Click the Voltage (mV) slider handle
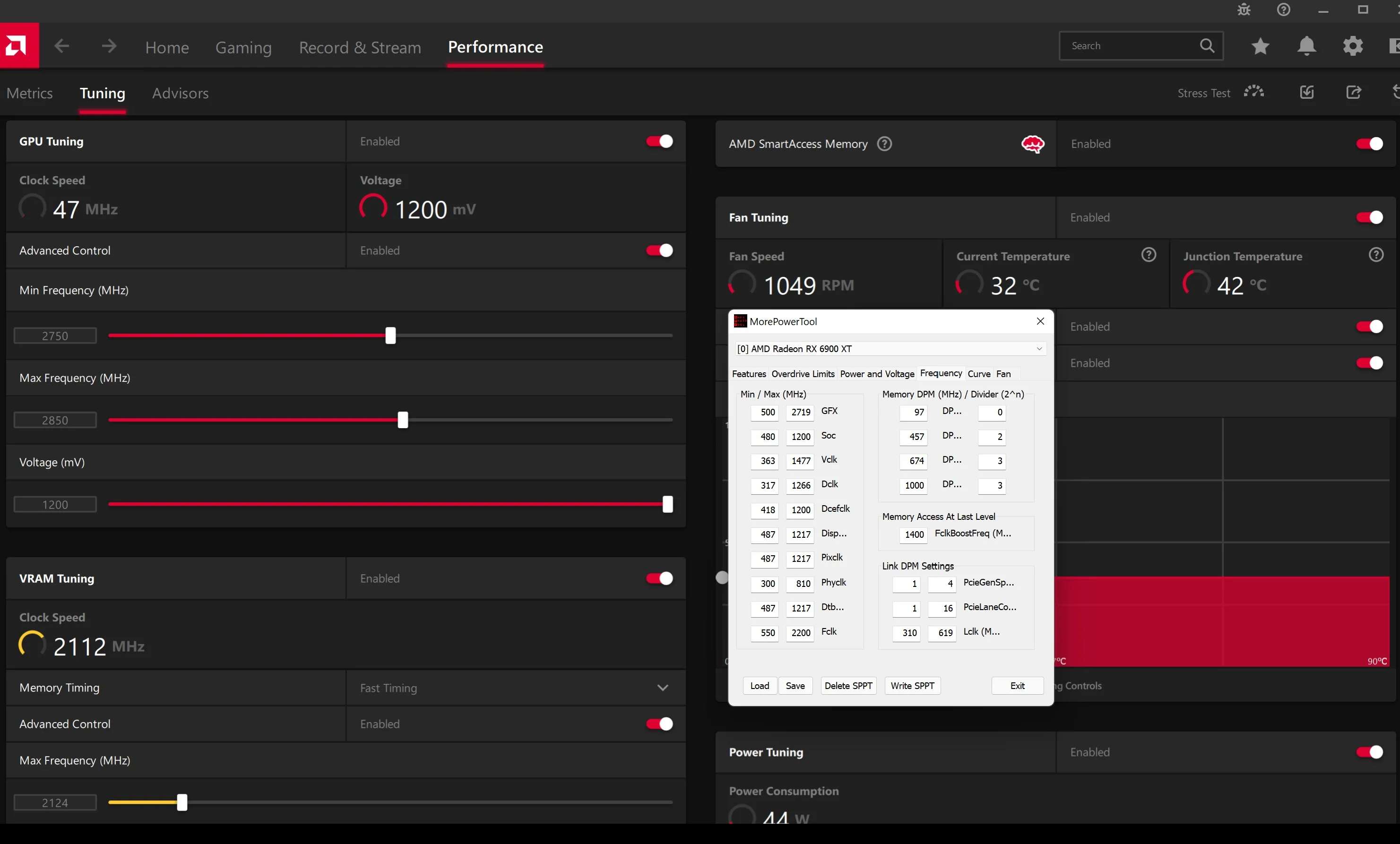The width and height of the screenshot is (1400, 844). click(x=667, y=504)
